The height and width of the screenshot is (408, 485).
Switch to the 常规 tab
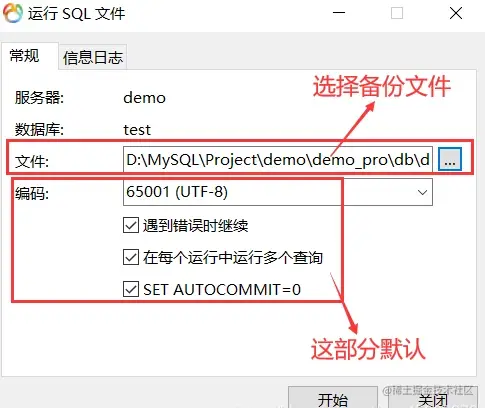point(24,56)
